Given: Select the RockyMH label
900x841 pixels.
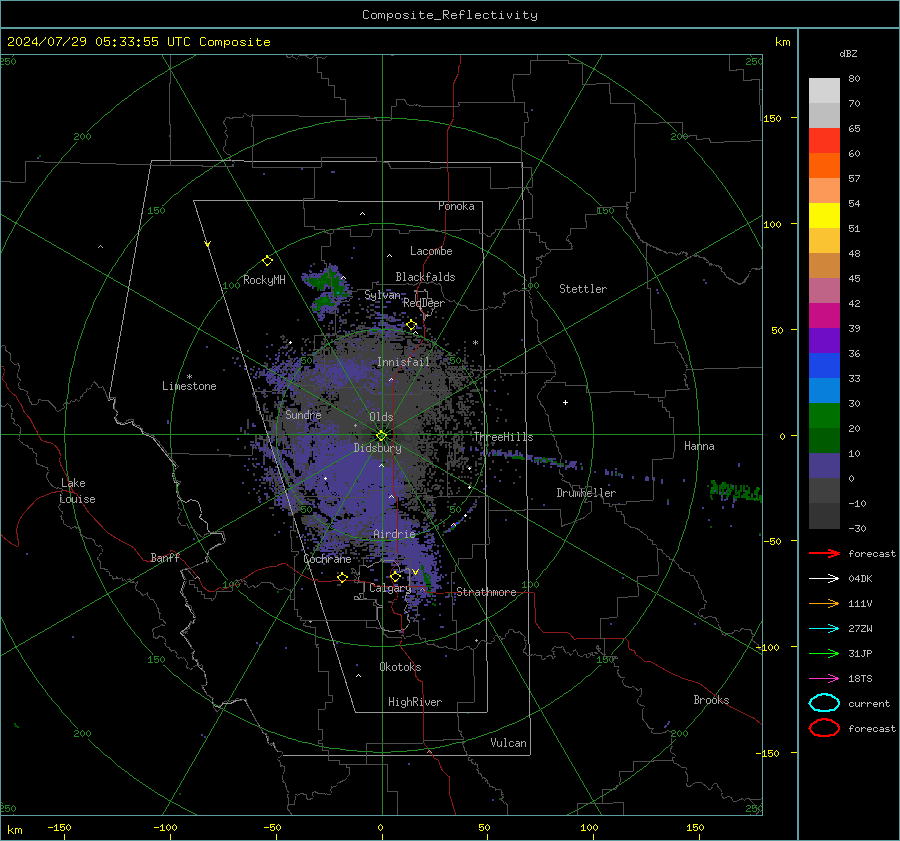Looking at the screenshot, I should tap(264, 280).
